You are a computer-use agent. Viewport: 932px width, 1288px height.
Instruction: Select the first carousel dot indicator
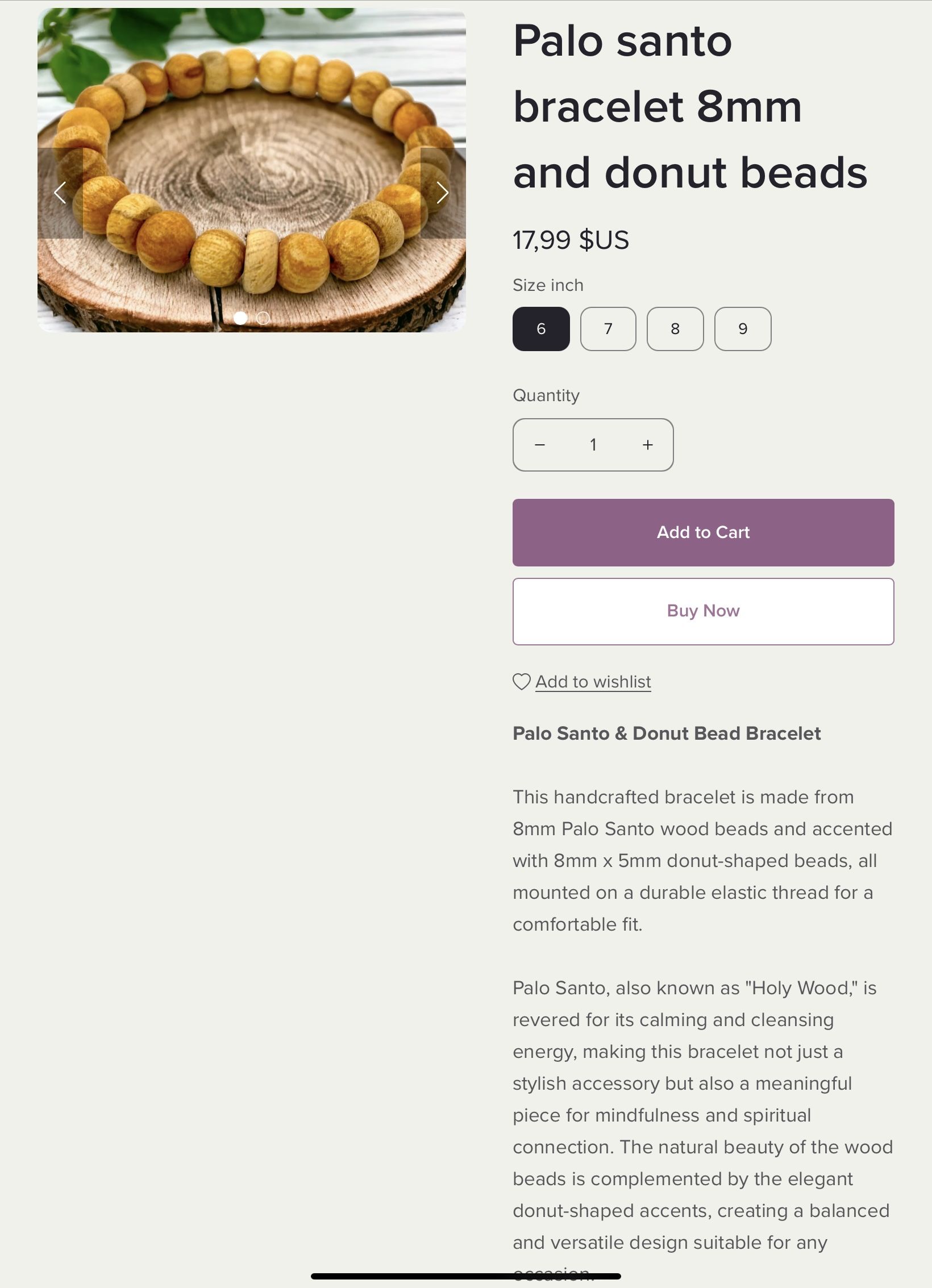coord(240,318)
